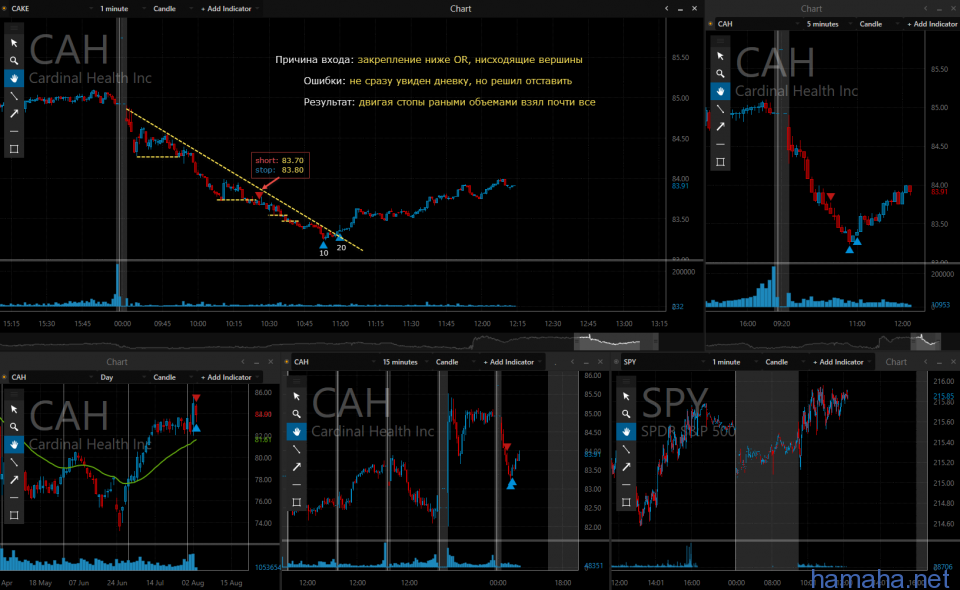This screenshot has width=960, height=590.
Task: Open Candle dropdown in the 5 minutes chart
Action: pyautogui.click(x=878, y=24)
